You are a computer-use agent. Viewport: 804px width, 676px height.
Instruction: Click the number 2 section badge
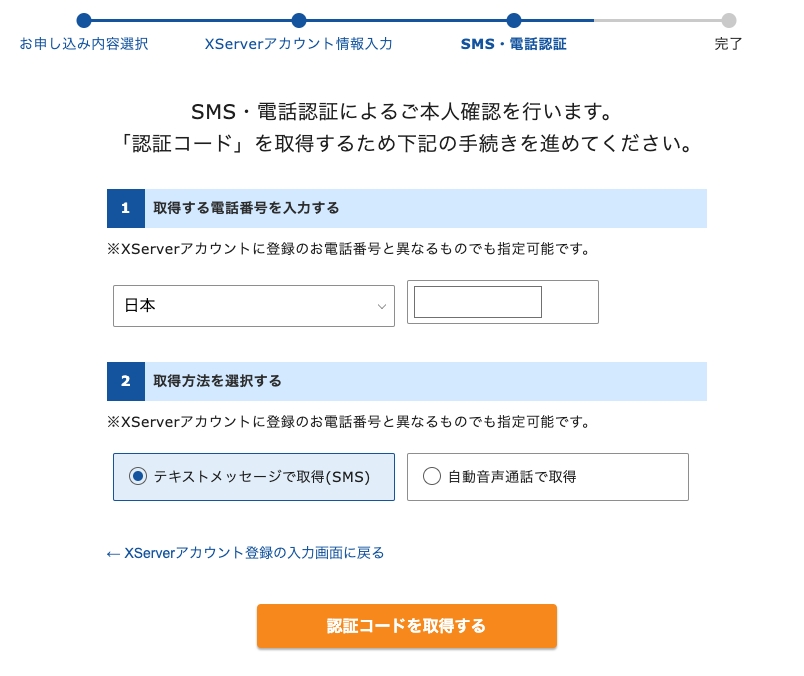pos(126,381)
